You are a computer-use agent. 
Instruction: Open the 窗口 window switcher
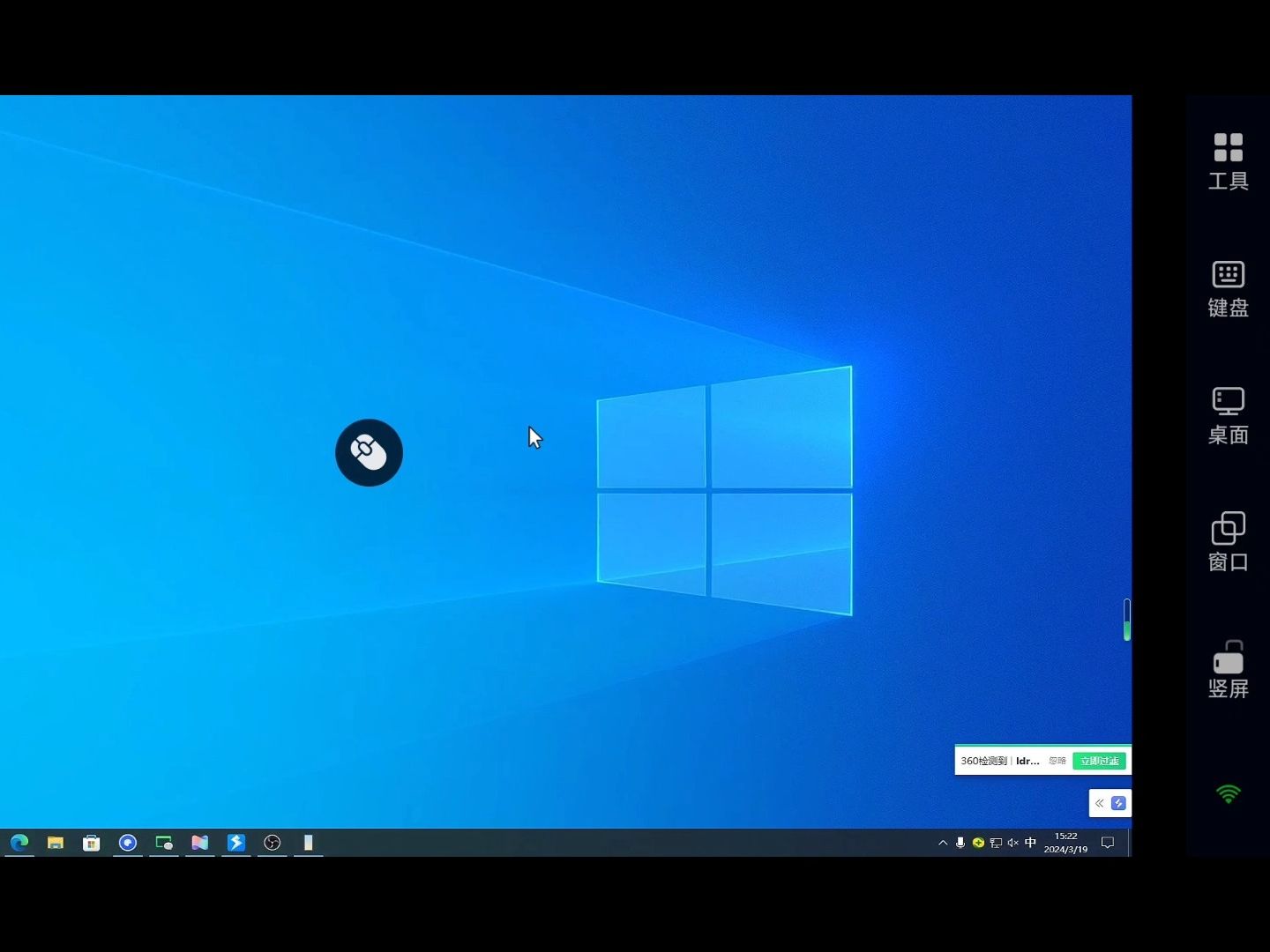coord(1228,542)
